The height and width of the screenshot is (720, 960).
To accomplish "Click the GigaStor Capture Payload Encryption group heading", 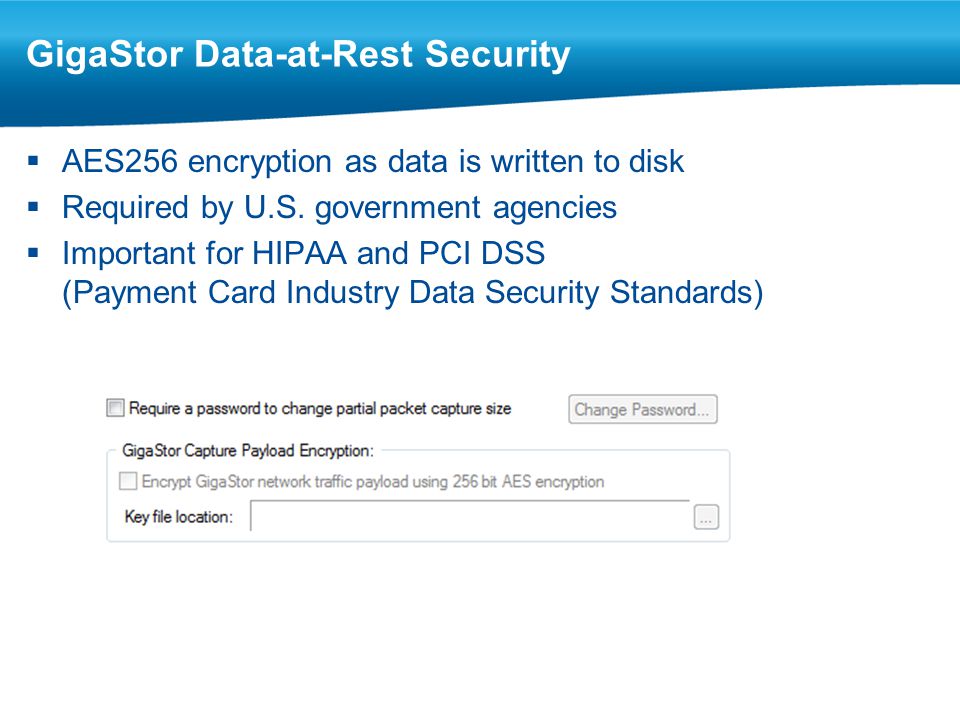I will click(248, 451).
